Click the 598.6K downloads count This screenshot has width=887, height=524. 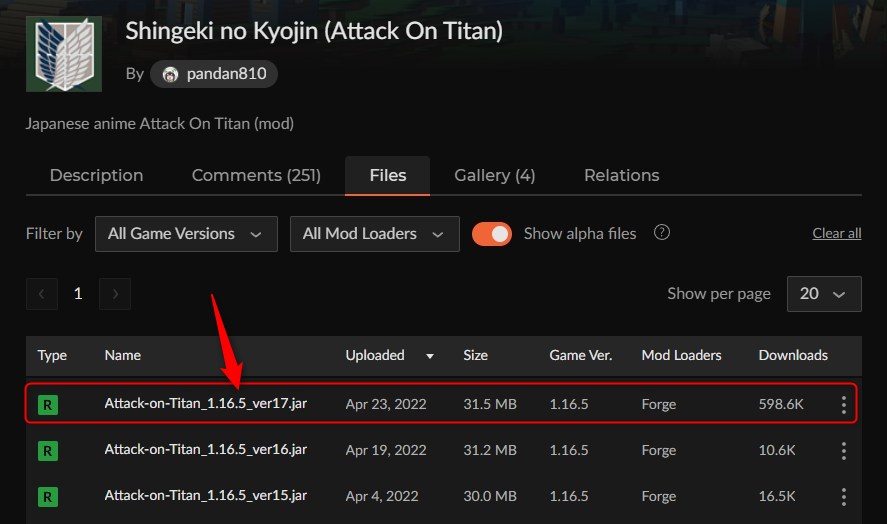pyautogui.click(x=781, y=404)
